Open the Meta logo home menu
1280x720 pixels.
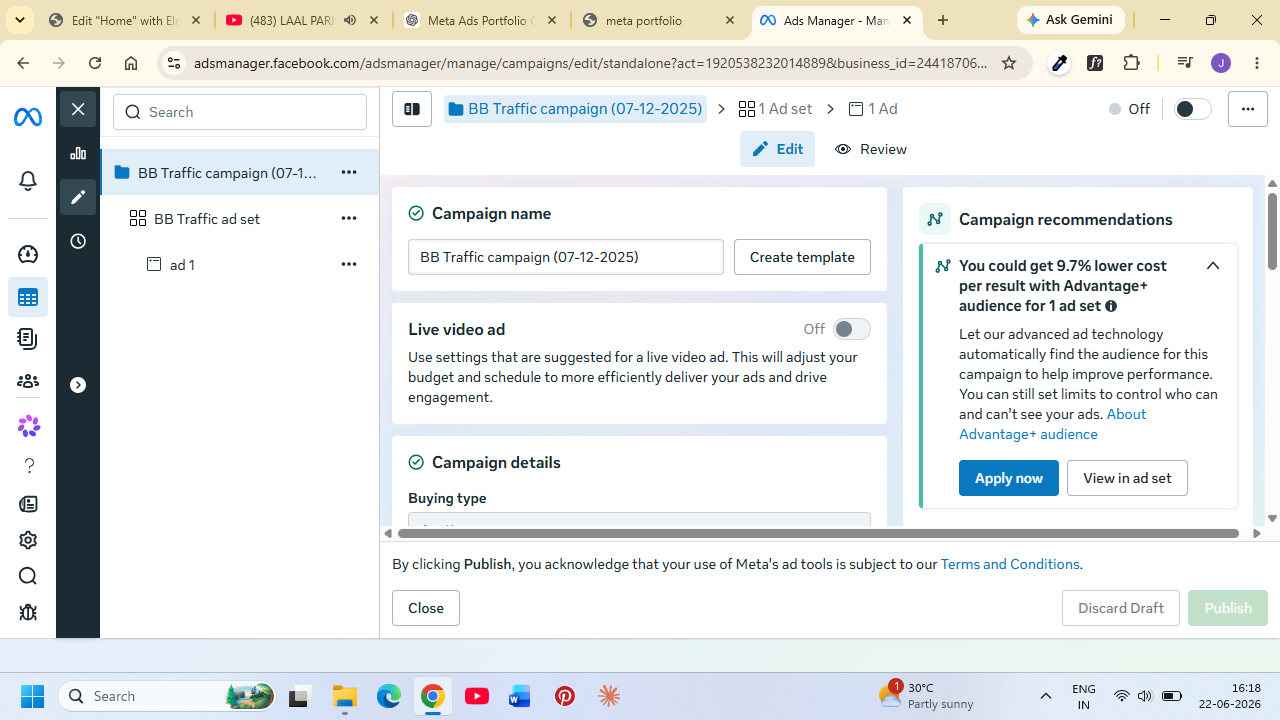click(28, 117)
